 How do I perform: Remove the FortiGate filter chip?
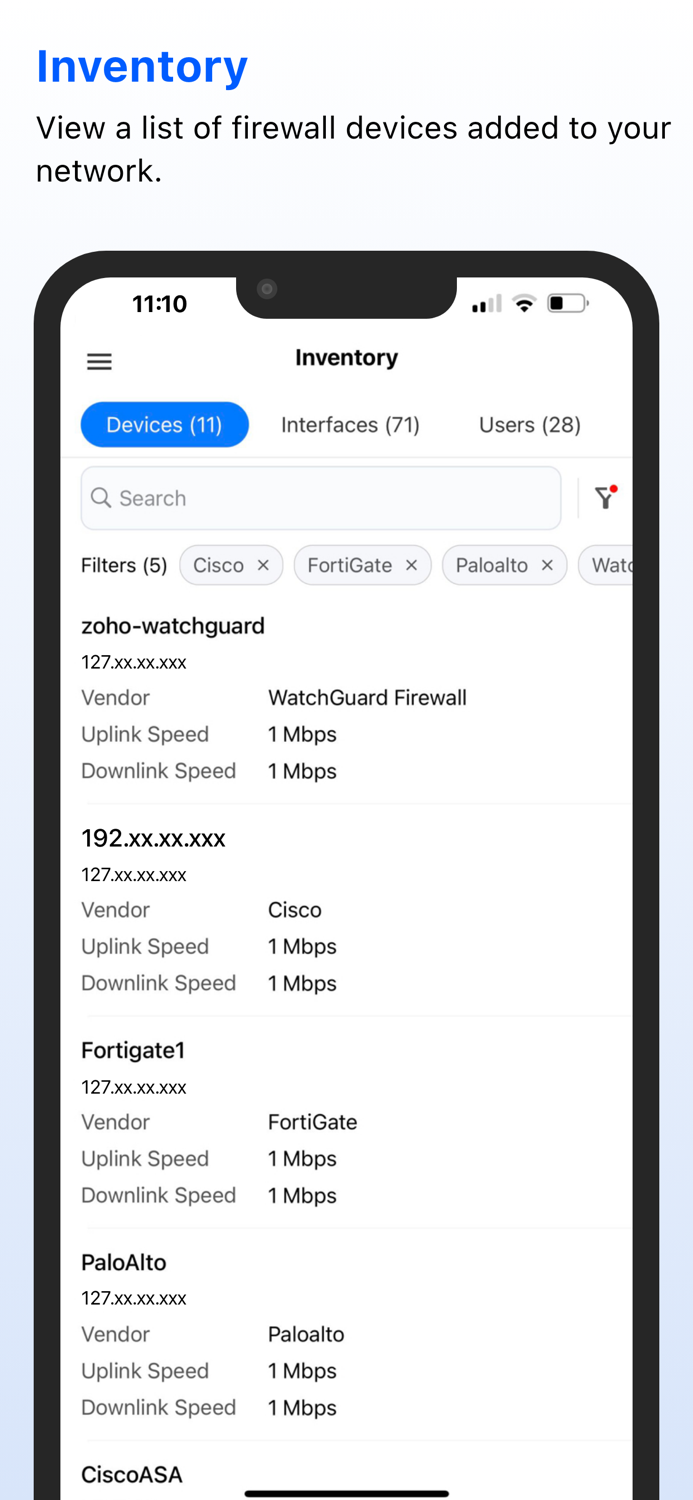point(411,565)
